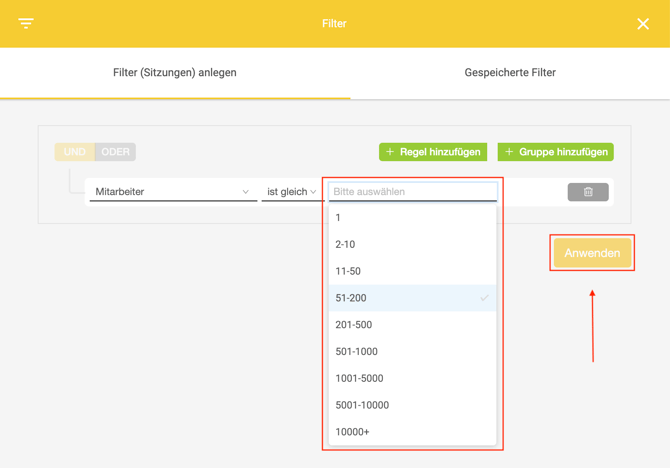
Task: Select the 1001-5000 option
Action: coord(412,379)
